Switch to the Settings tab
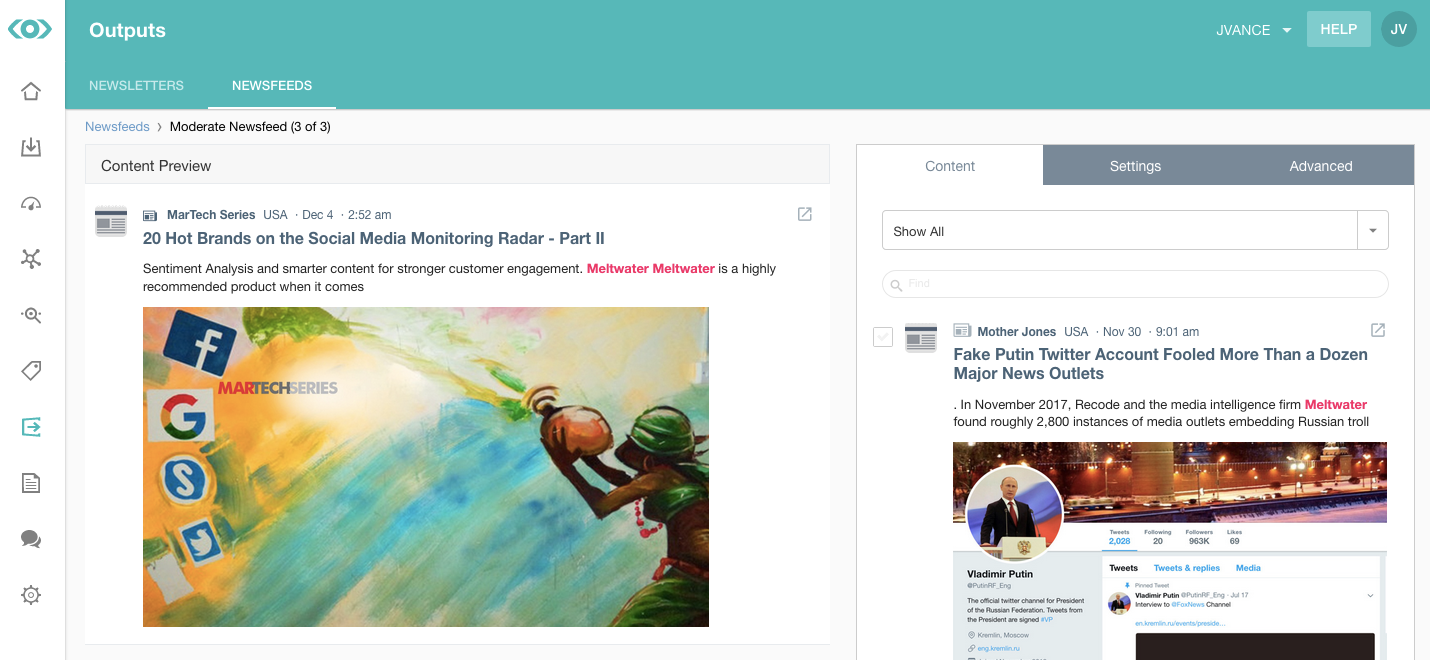 click(x=1135, y=166)
